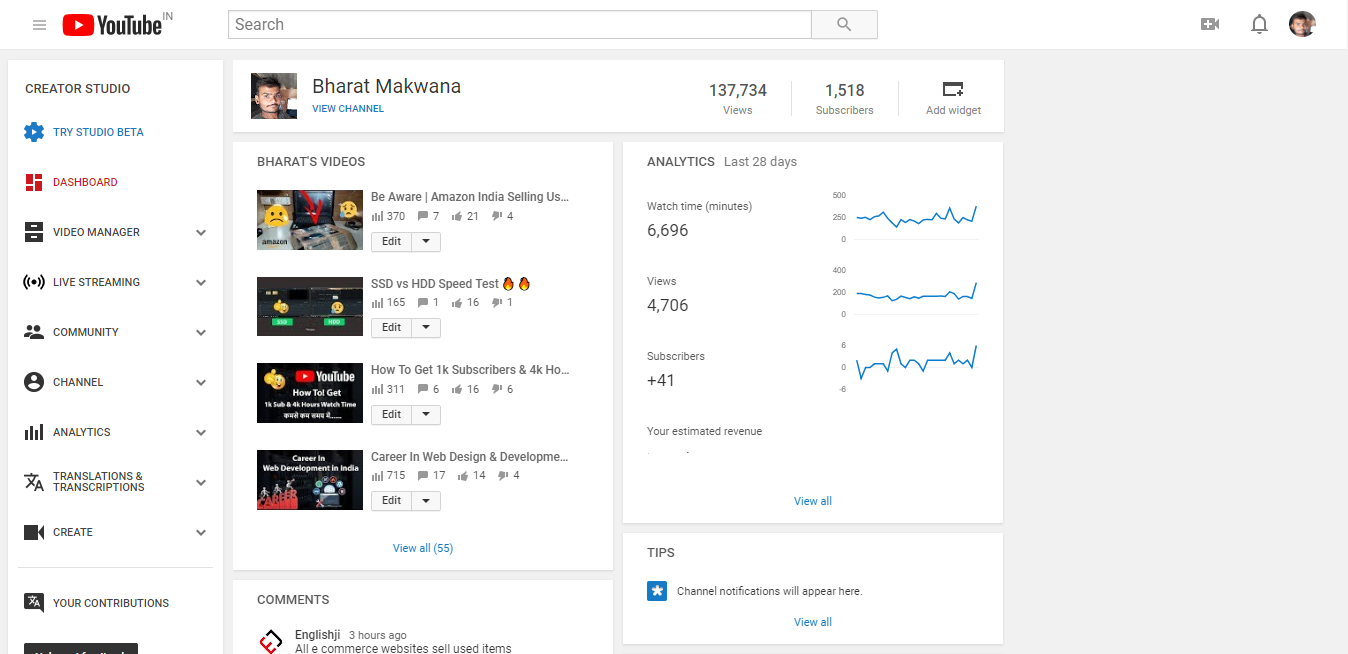Select Dashboard in the sidebar
This screenshot has height=654, width=1348.
coord(85,182)
